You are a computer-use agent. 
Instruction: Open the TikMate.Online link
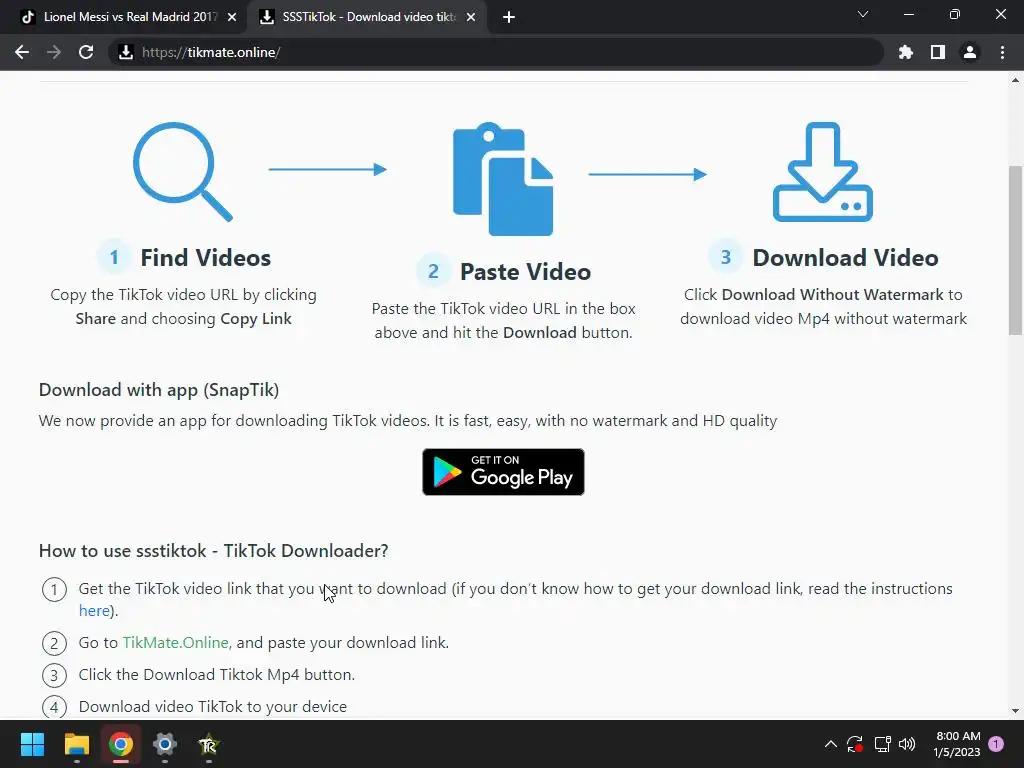[176, 643]
